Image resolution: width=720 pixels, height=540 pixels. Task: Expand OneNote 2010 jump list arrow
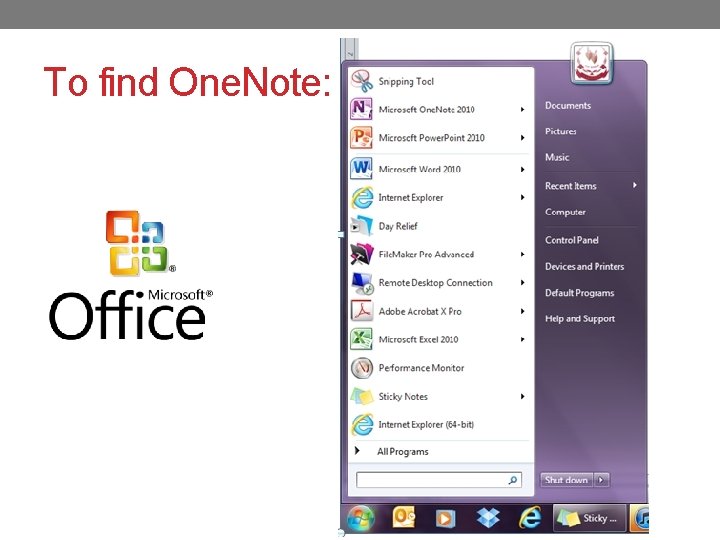click(x=523, y=109)
